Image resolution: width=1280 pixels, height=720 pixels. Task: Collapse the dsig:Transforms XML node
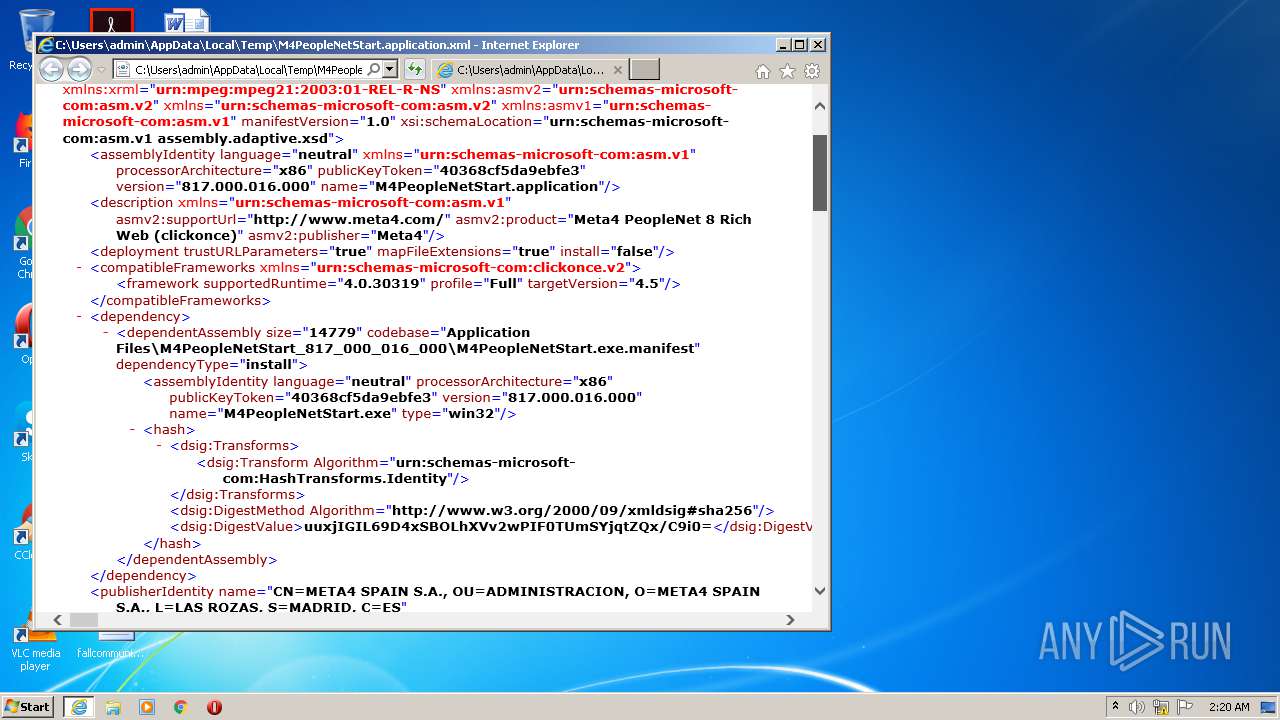(159, 446)
